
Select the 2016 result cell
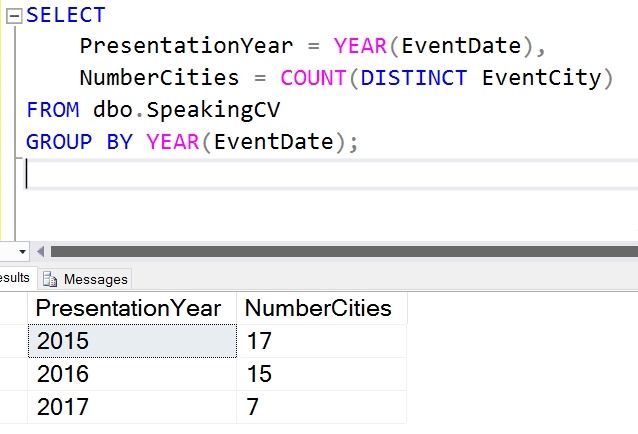130,374
